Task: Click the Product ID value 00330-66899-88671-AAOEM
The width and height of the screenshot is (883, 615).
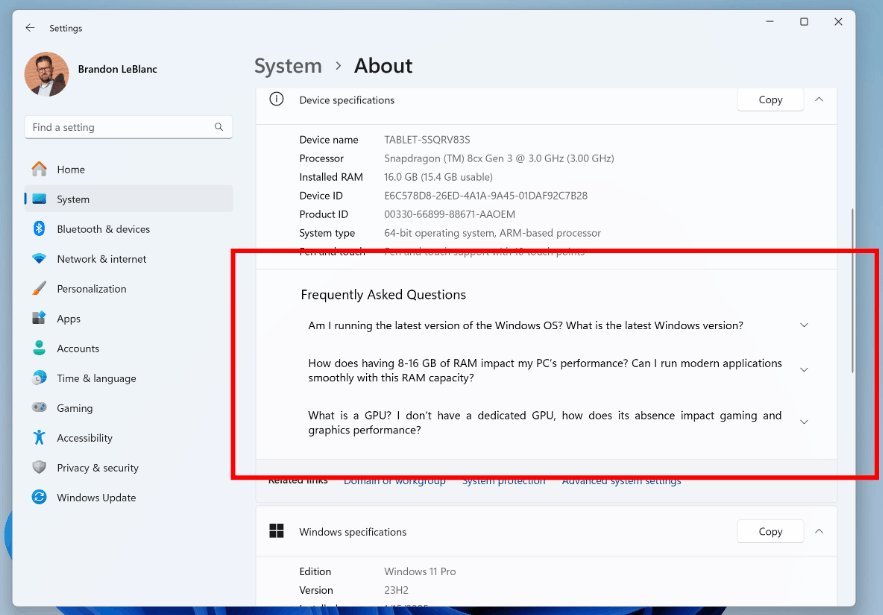Action: (x=449, y=214)
